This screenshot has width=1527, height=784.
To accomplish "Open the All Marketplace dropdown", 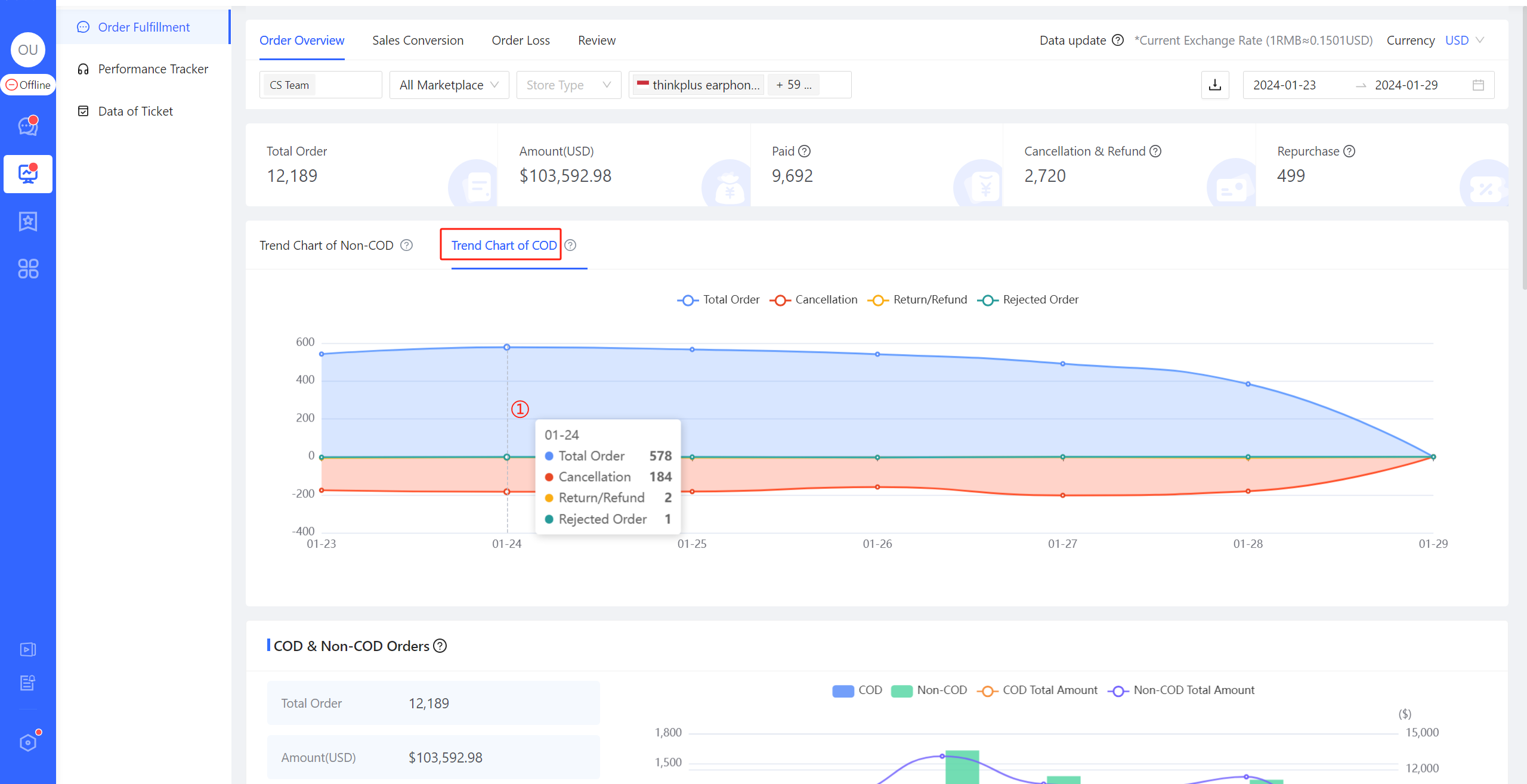I will click(x=449, y=85).
